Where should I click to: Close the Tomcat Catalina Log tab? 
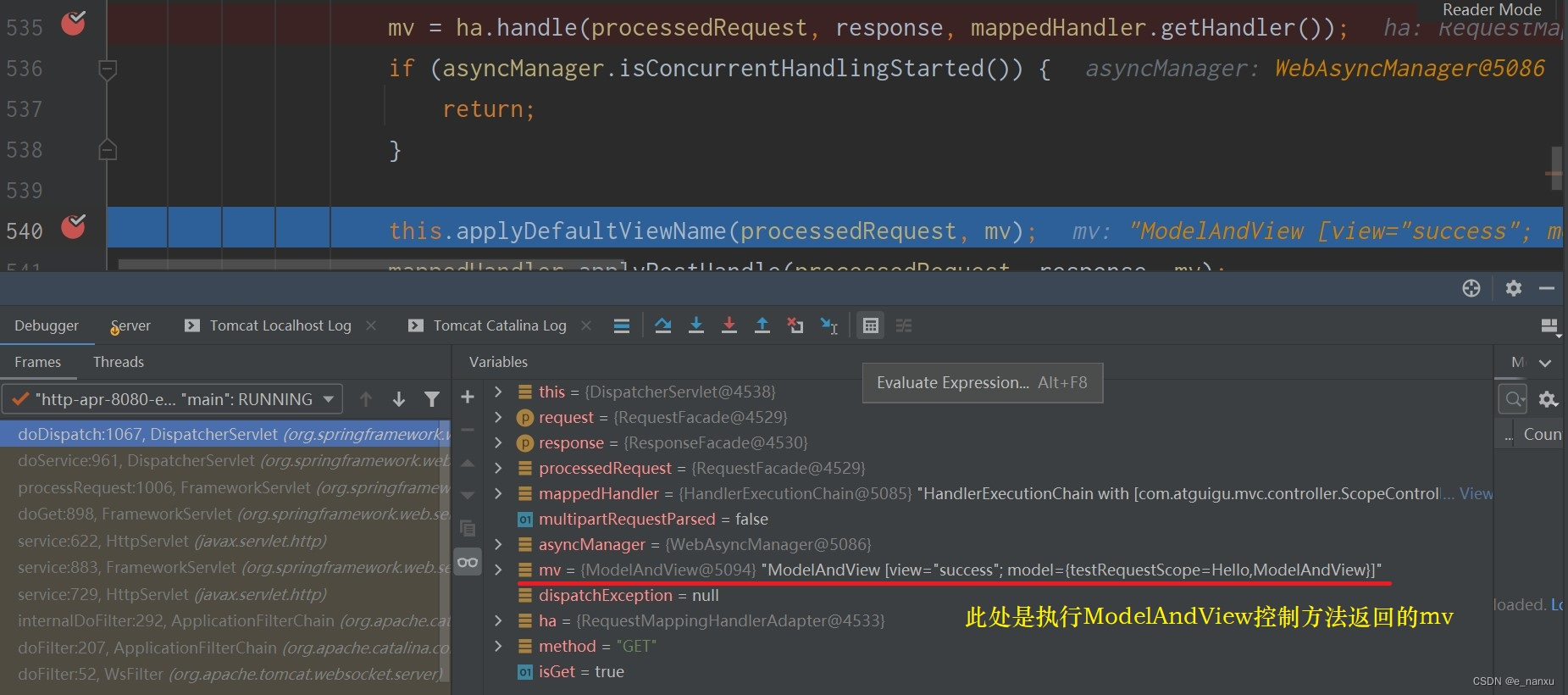(586, 325)
